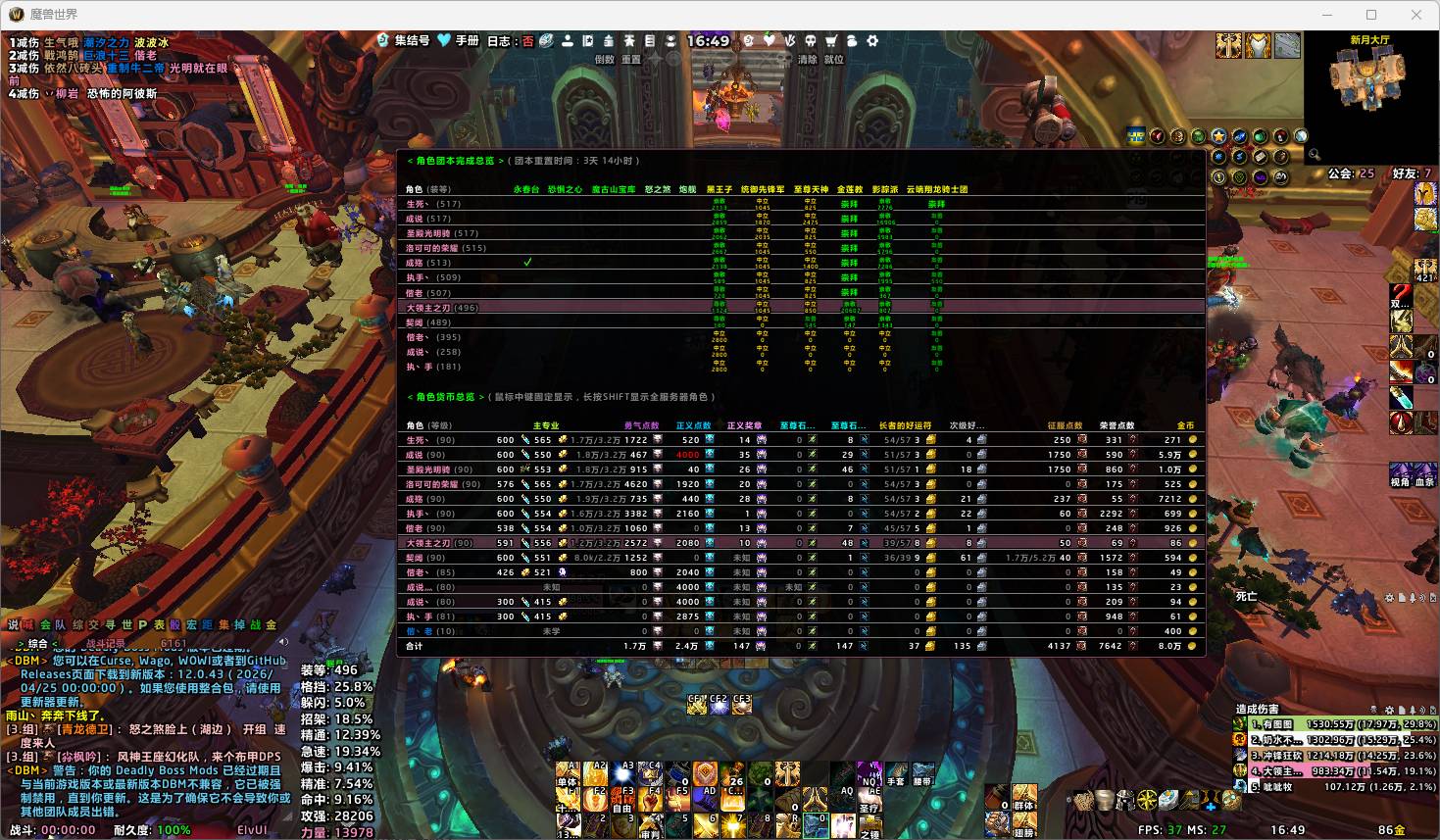Select the 说 chat channel shortcut

click(13, 624)
